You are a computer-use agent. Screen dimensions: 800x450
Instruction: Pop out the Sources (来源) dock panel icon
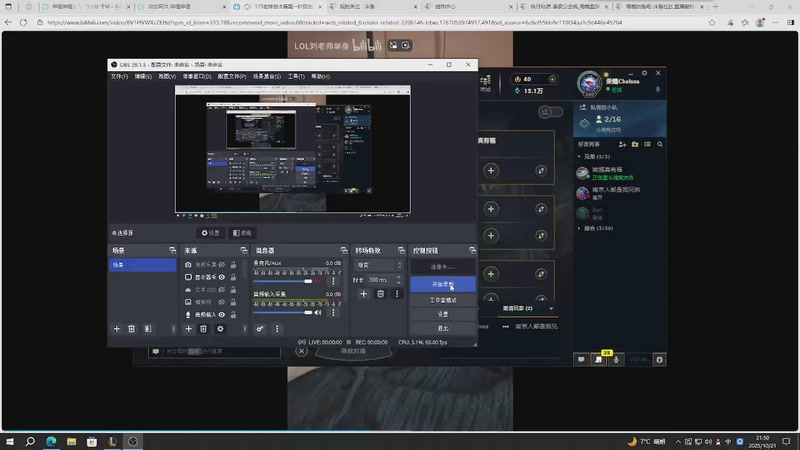(244, 251)
